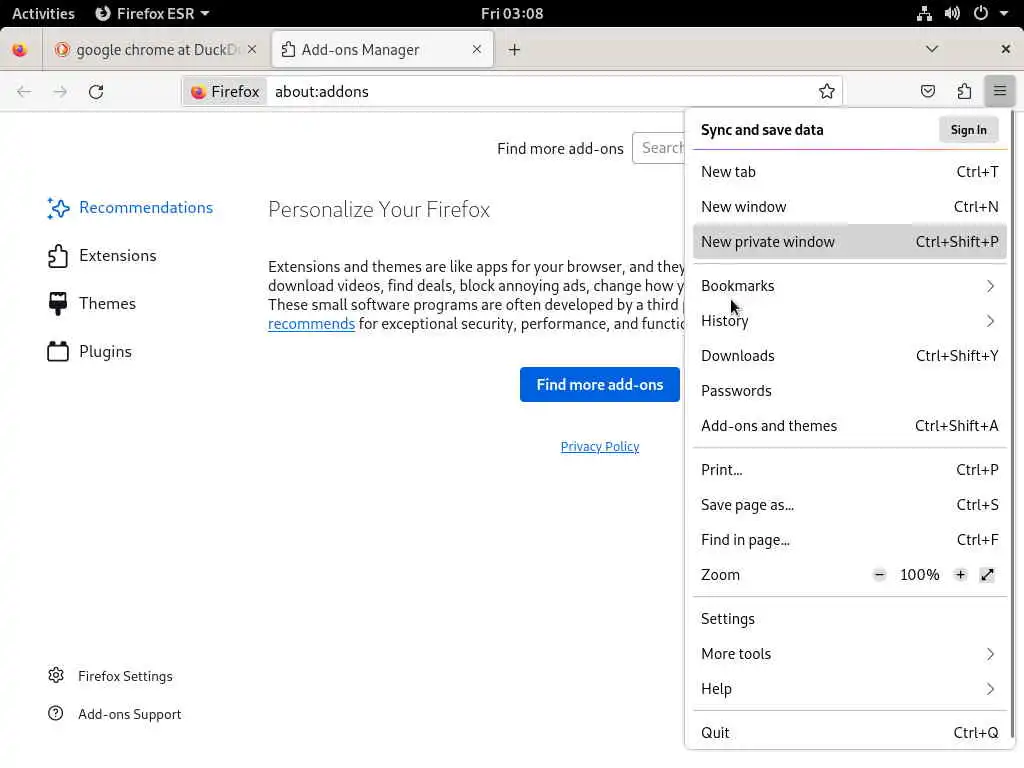Choose Find in page…
The width and height of the screenshot is (1024, 768).
[850, 540]
